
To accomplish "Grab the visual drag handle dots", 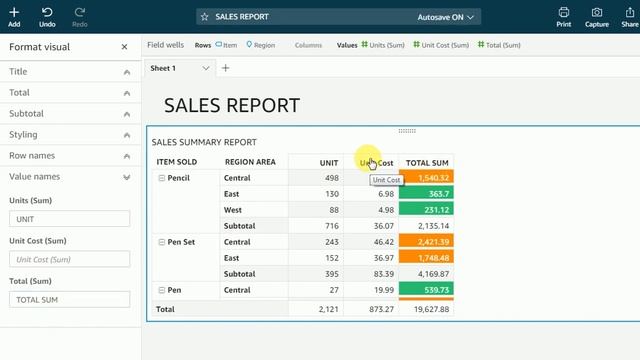I will point(407,131).
